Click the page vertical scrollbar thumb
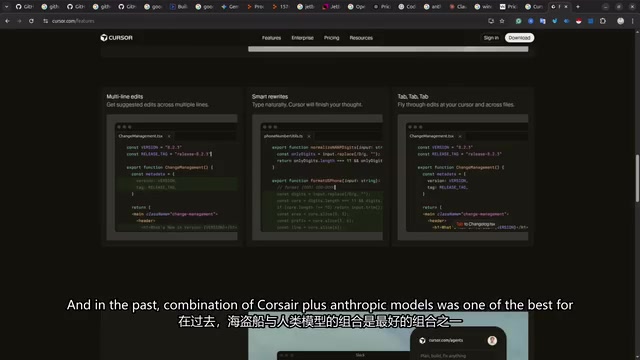 pos(637,178)
